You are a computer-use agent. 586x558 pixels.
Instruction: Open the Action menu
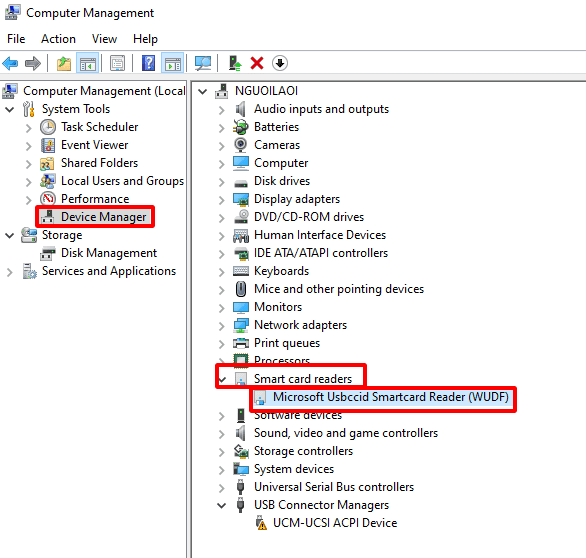[x=58, y=39]
